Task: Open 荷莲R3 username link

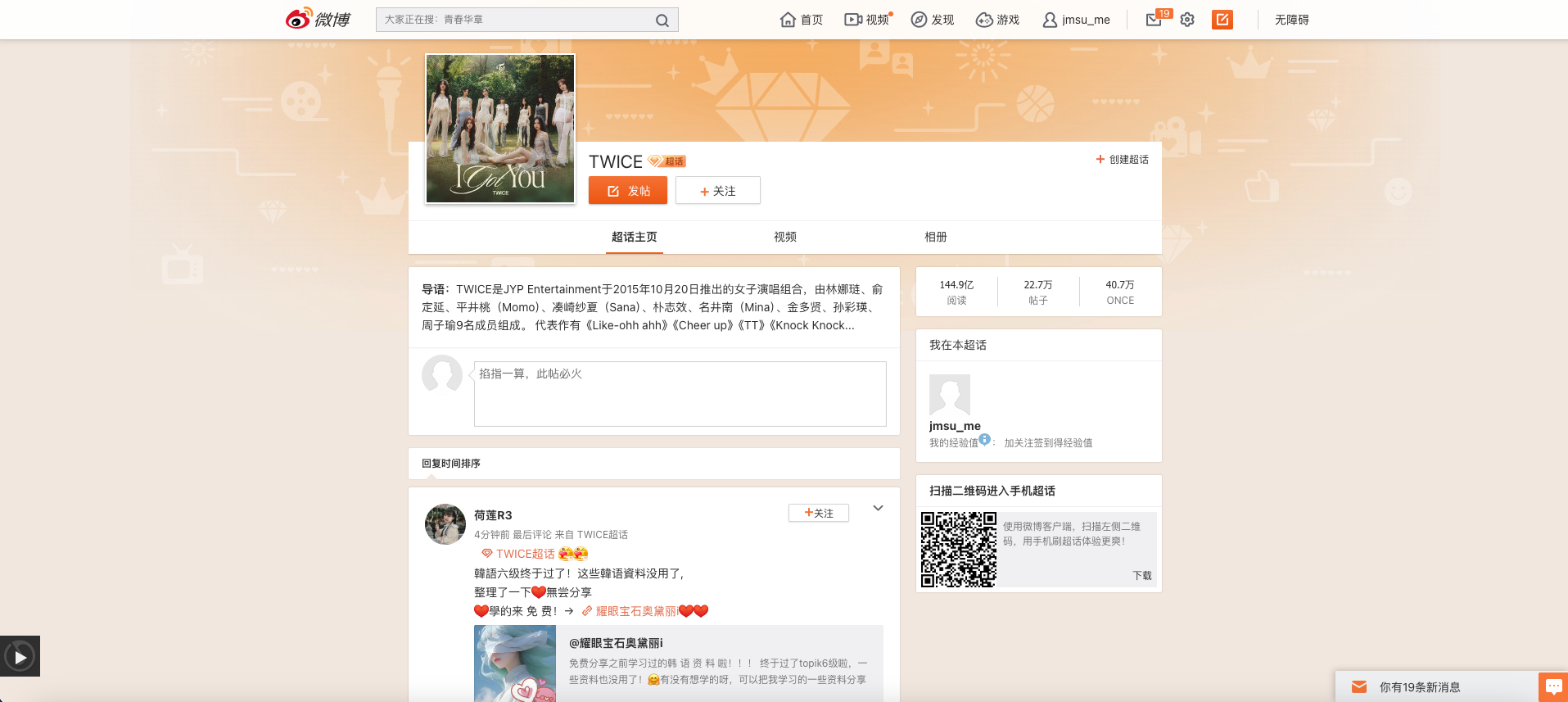Action: (493, 515)
